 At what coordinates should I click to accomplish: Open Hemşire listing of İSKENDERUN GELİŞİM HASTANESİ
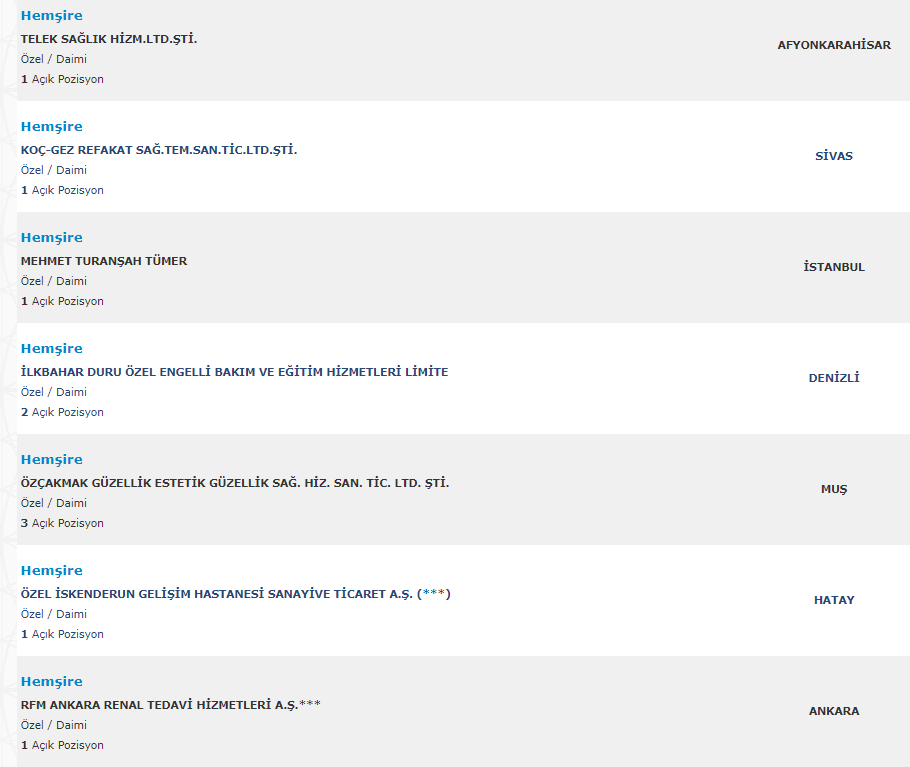tap(51, 571)
